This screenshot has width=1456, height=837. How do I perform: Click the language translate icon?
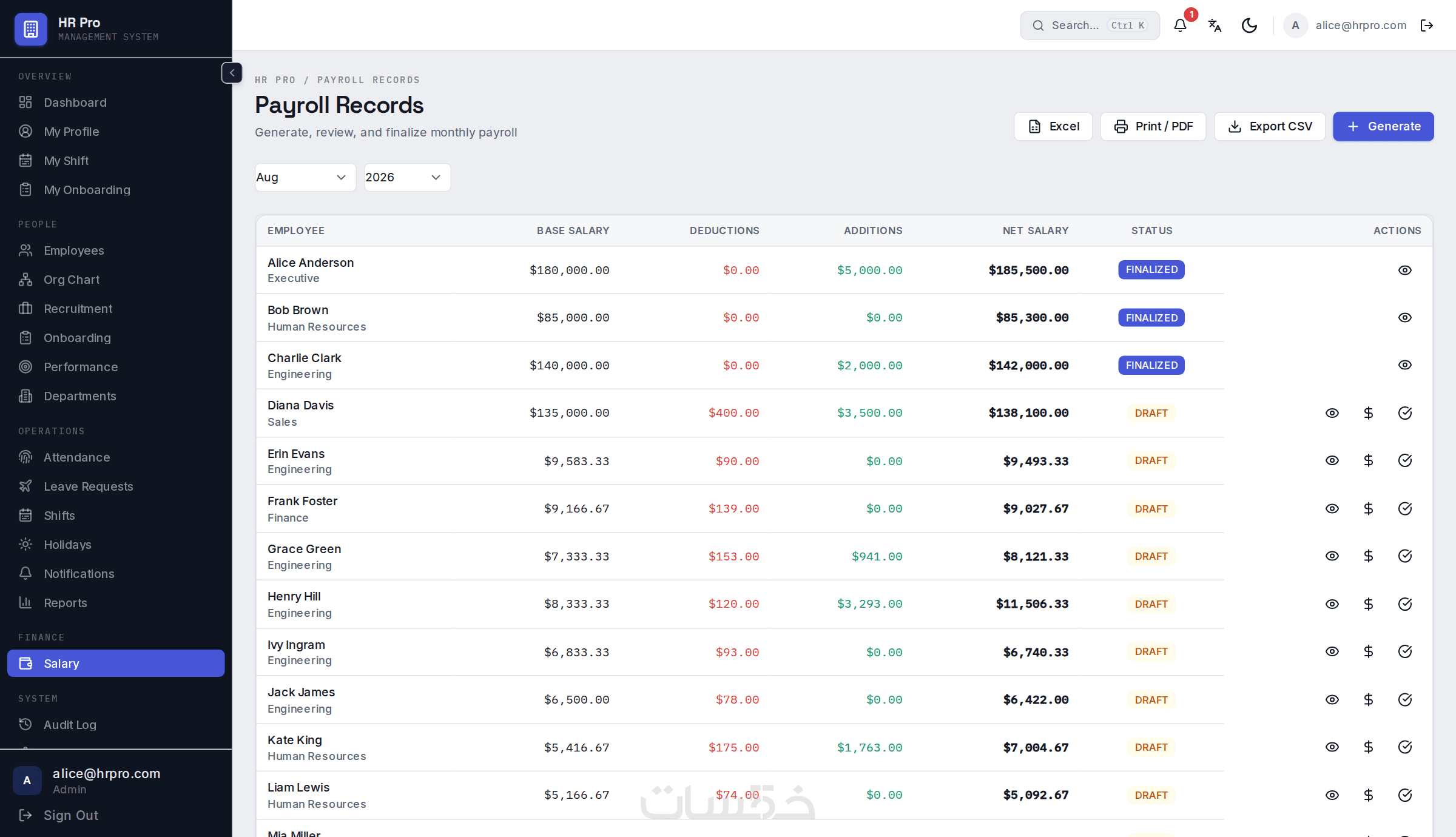click(1215, 25)
